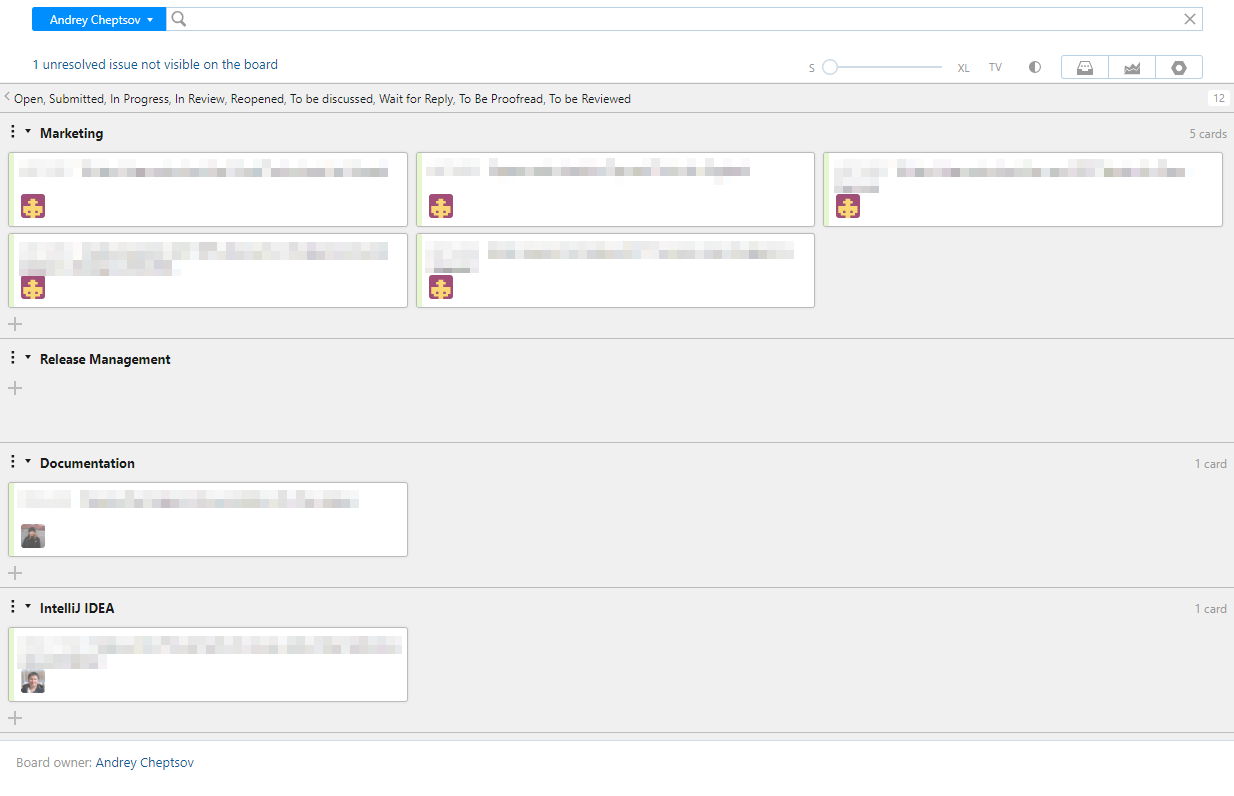Add a new card under Release Management

coord(15,388)
